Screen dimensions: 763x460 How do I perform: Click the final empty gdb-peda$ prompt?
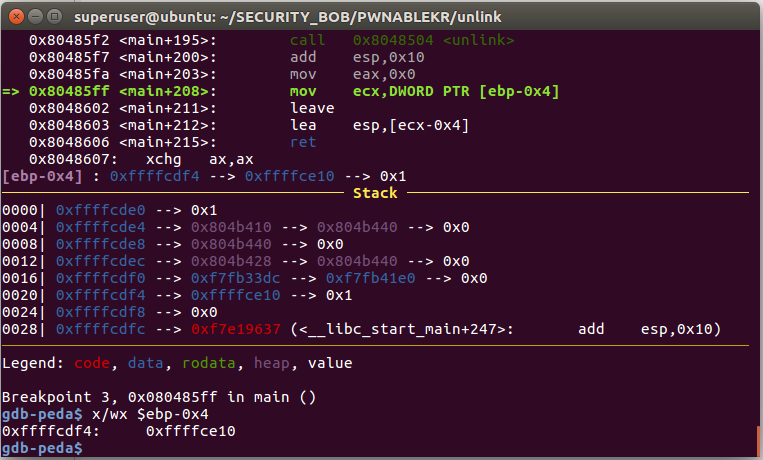42,448
